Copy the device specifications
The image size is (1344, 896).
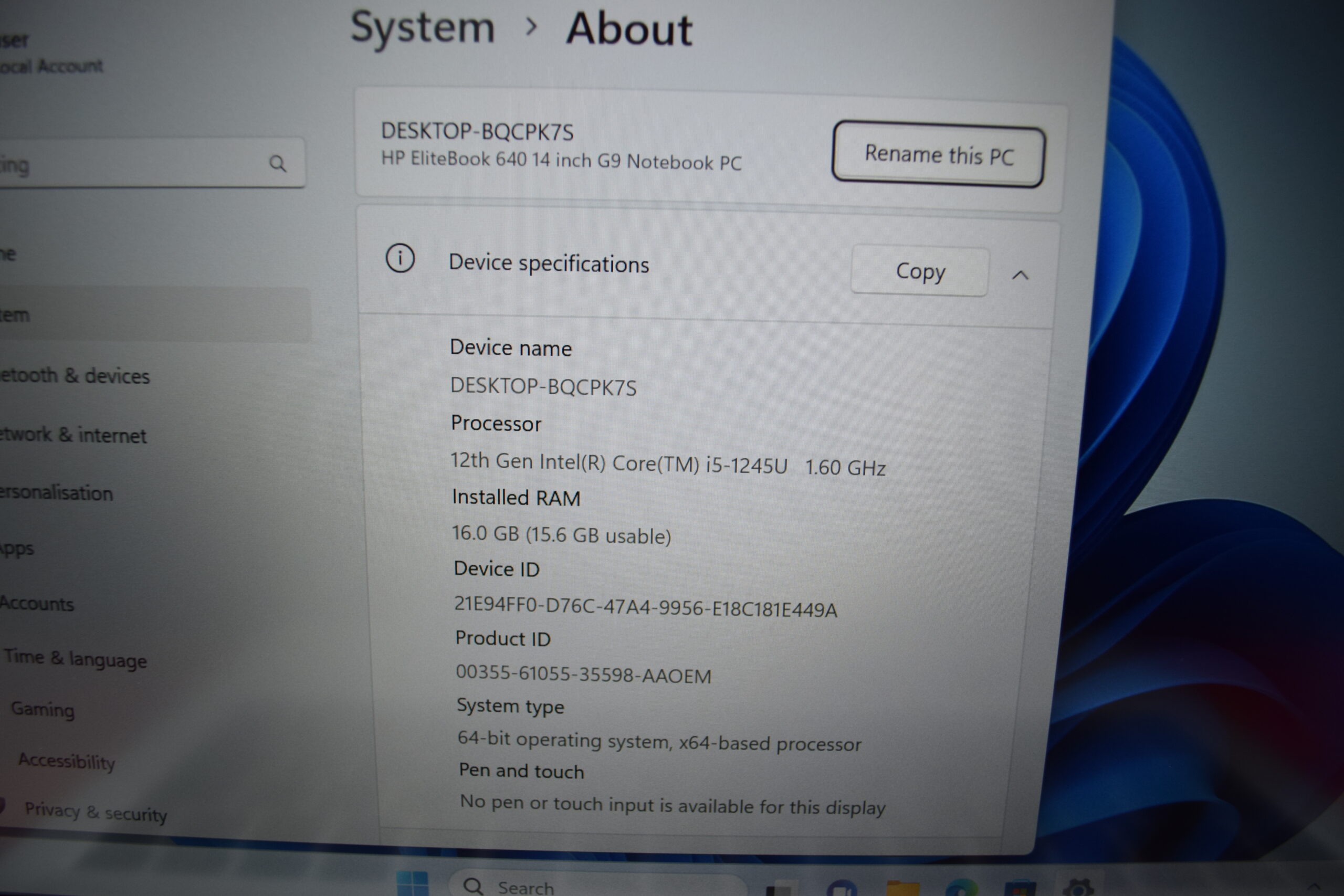coord(919,271)
